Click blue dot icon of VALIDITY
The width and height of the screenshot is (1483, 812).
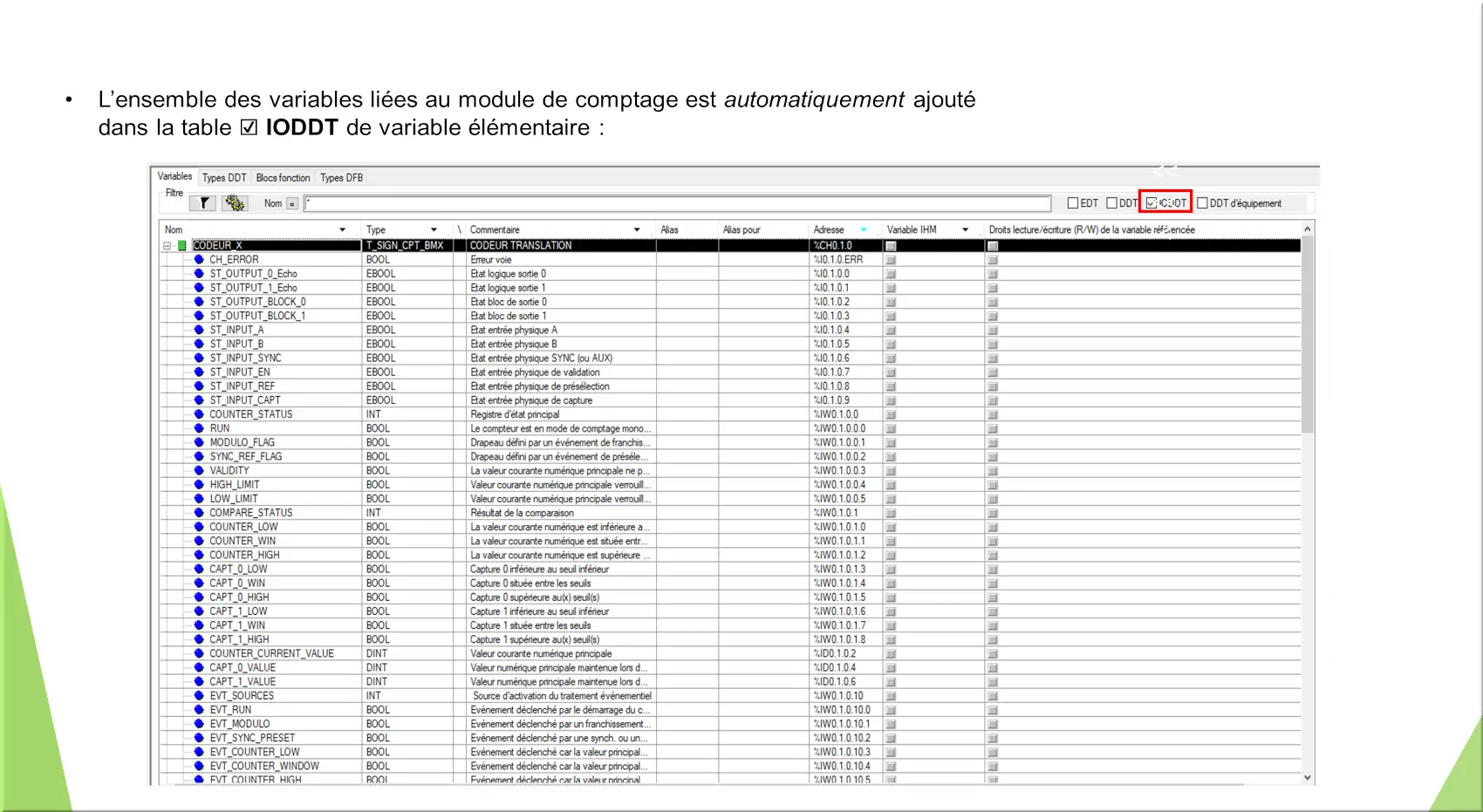click(x=199, y=471)
